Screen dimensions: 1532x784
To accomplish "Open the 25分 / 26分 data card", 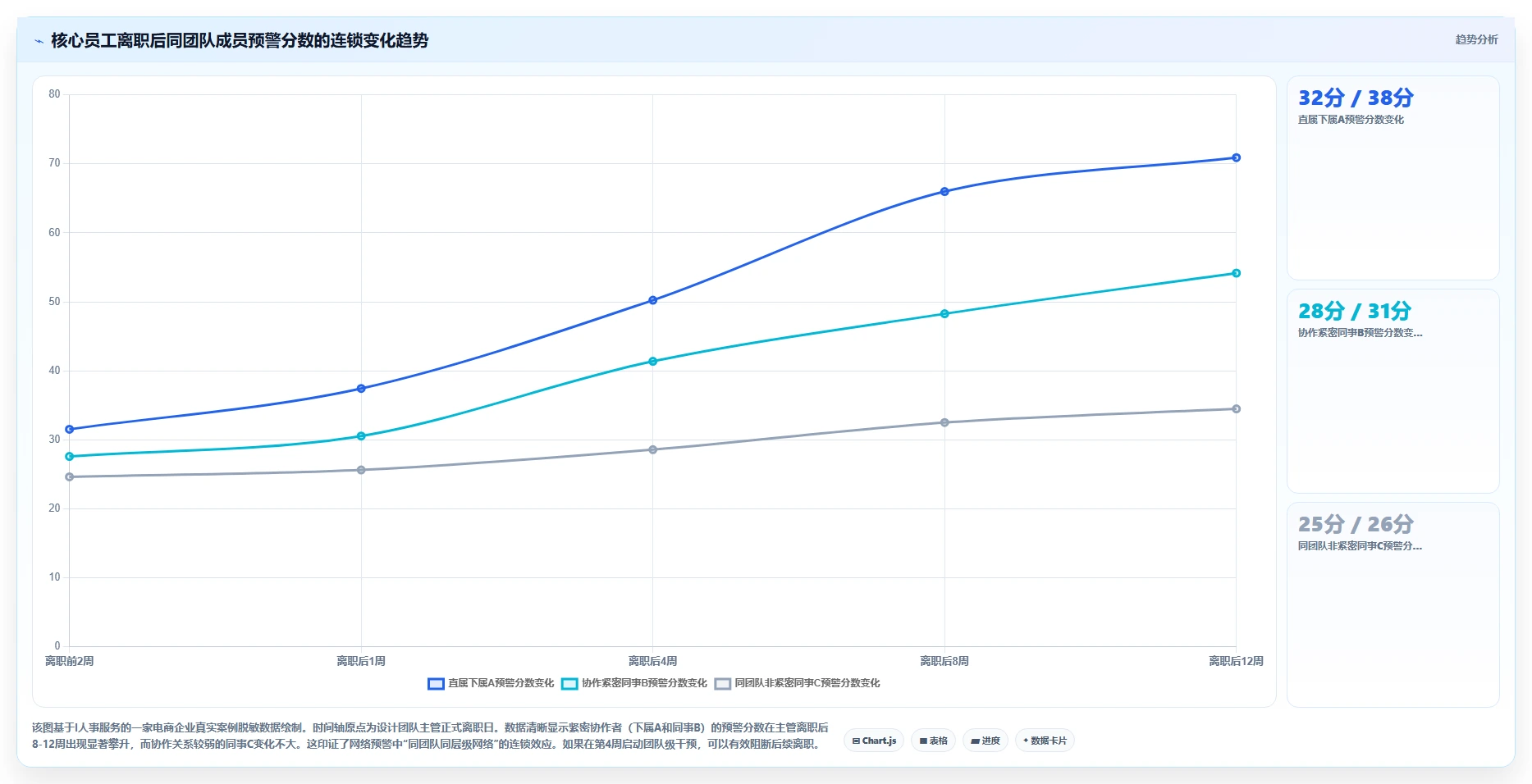I will [x=1393, y=604].
